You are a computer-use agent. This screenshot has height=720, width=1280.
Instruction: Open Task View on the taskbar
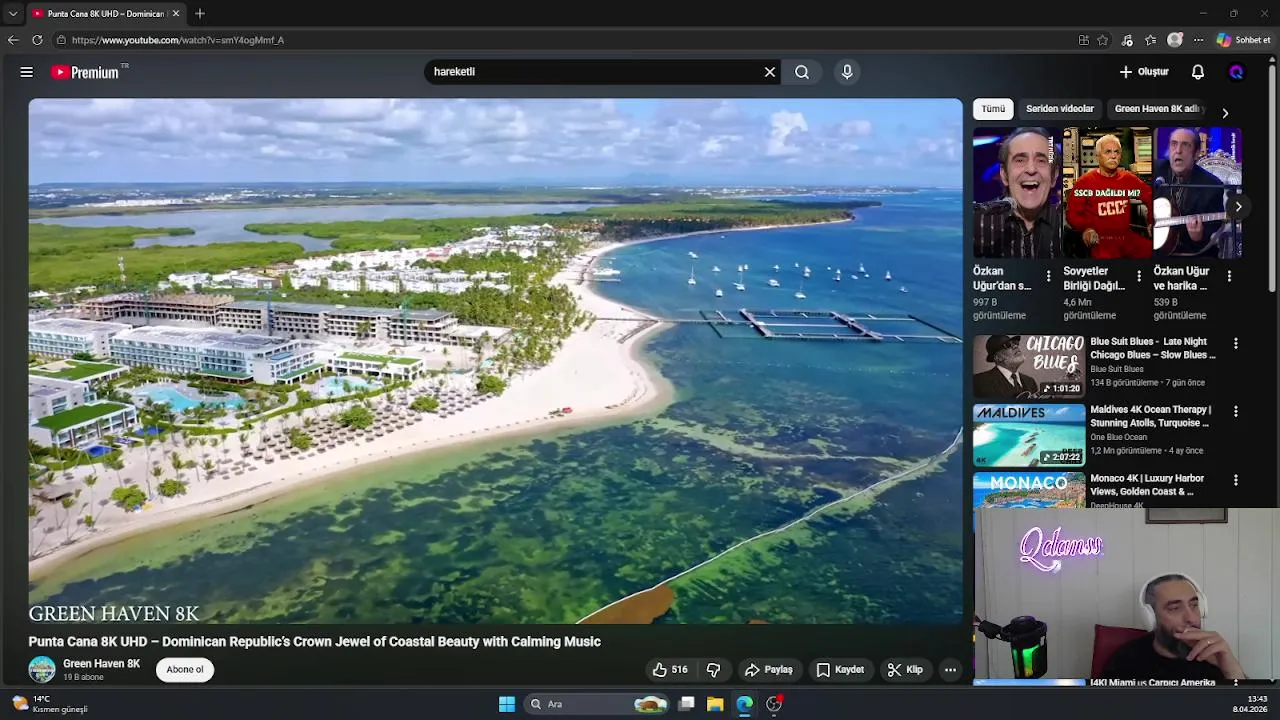point(686,704)
